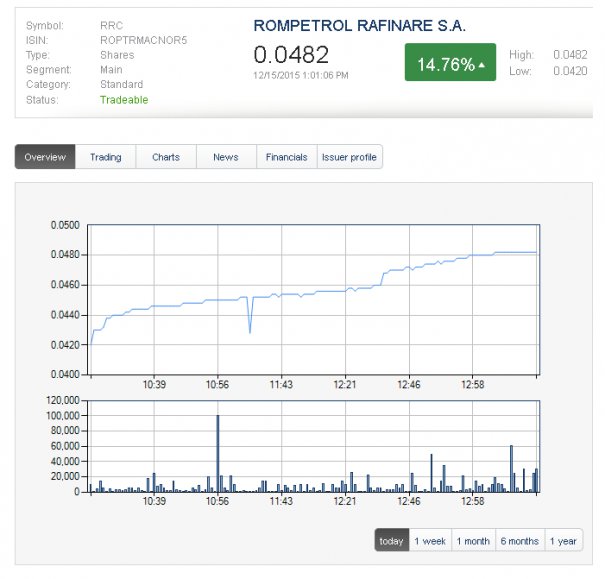The image size is (605, 579).
Task: Click the 10:39 label under price chart
Action: coord(154,385)
